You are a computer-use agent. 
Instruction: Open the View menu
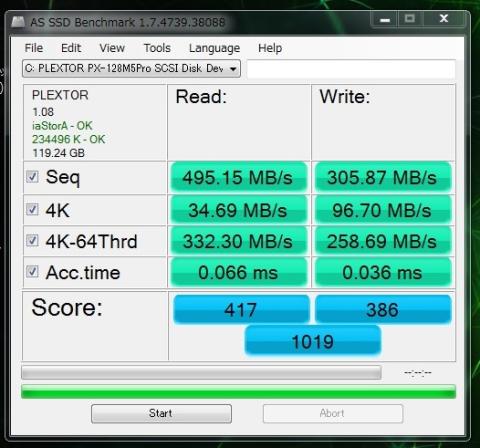coord(112,48)
